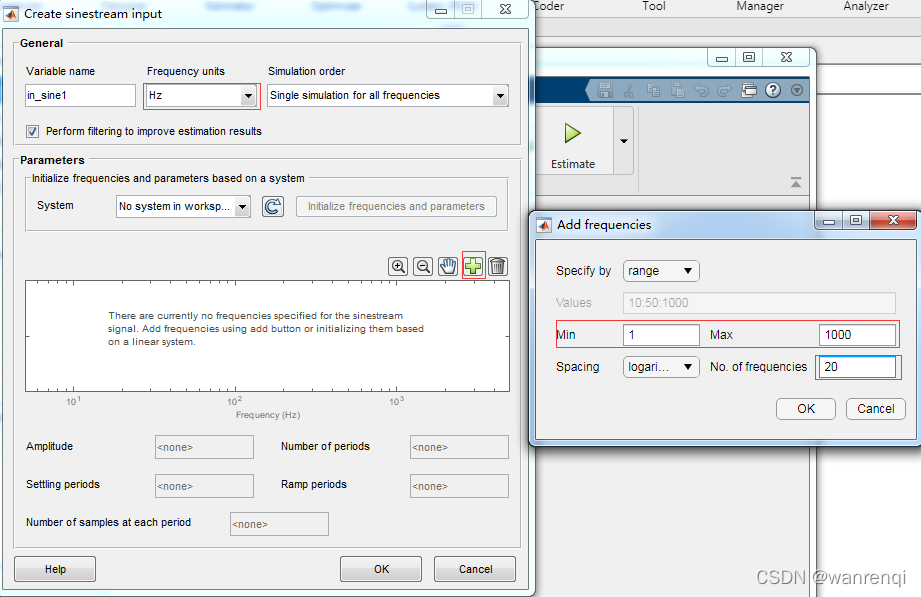Click the copy icon in toolstrip
This screenshot has width=921, height=597.
click(x=653, y=90)
